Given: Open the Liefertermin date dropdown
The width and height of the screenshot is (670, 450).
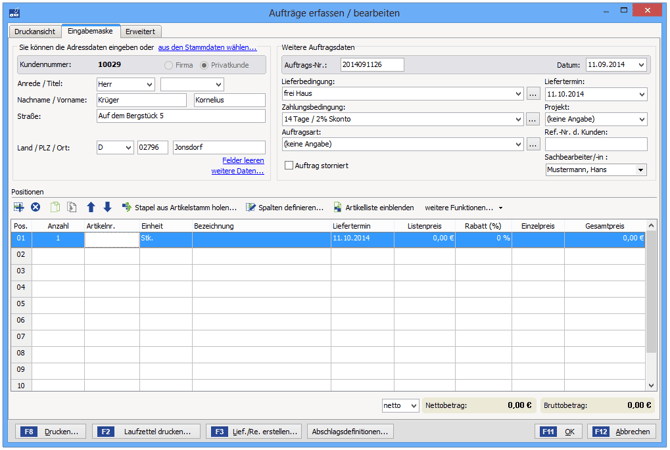Looking at the screenshot, I should (641, 94).
